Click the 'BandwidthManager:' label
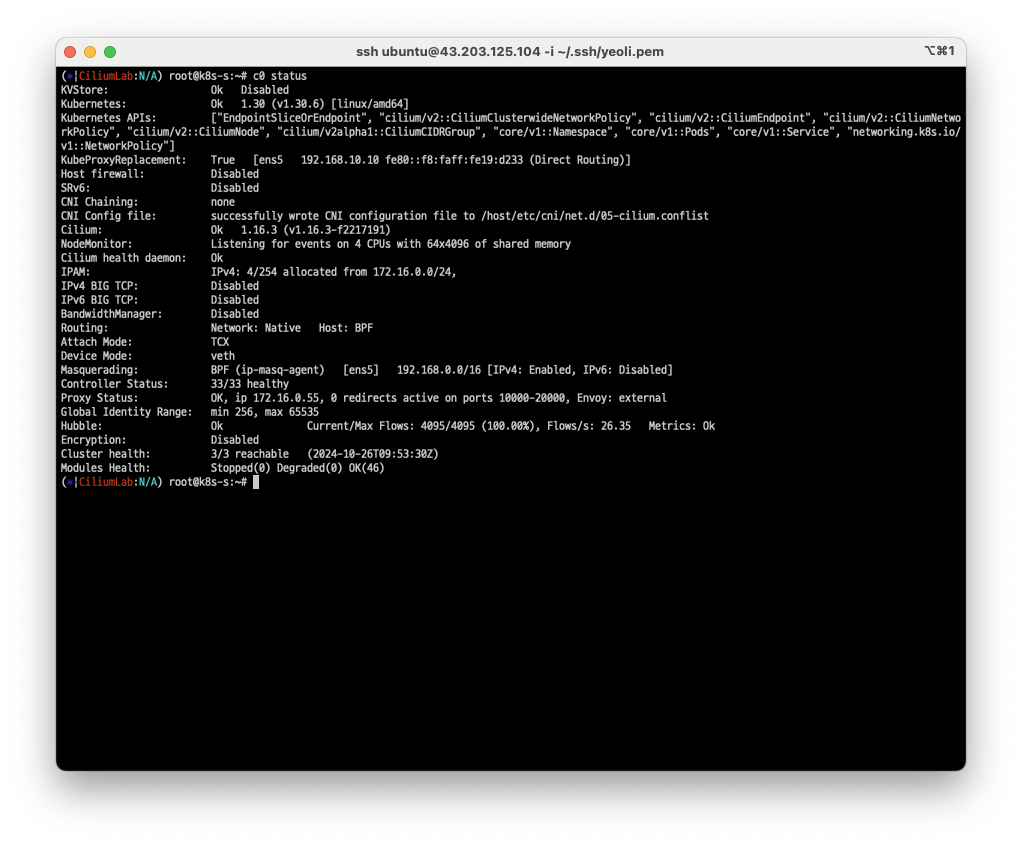The width and height of the screenshot is (1022, 845). coord(111,314)
